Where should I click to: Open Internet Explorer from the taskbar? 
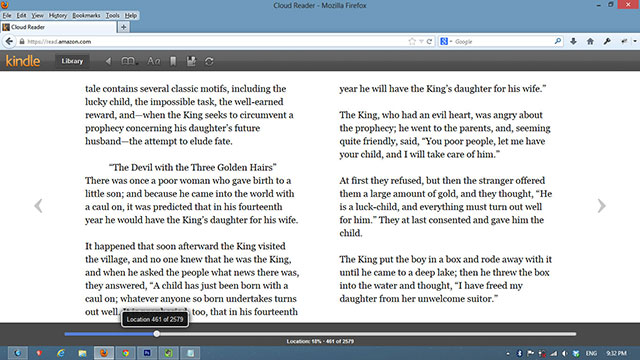[x=60, y=353]
